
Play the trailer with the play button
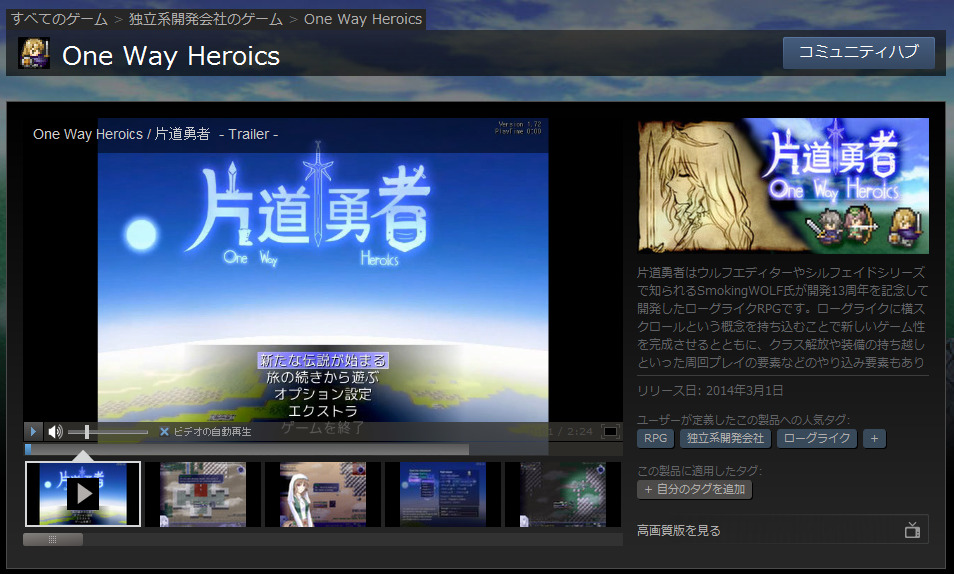pyautogui.click(x=33, y=432)
